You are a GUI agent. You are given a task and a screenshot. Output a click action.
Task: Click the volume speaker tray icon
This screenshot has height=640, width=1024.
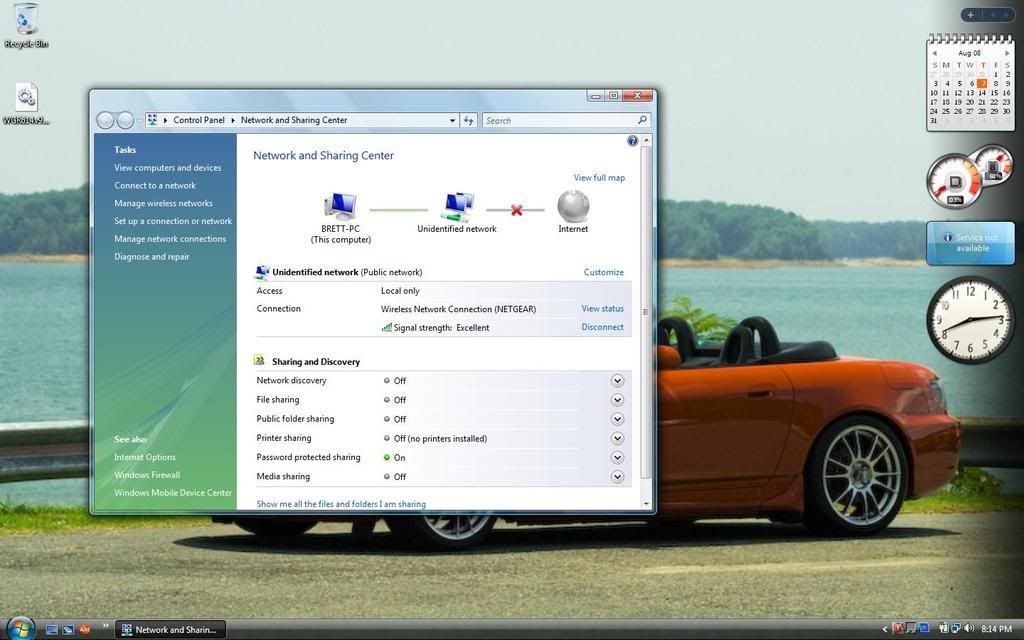pos(969,629)
